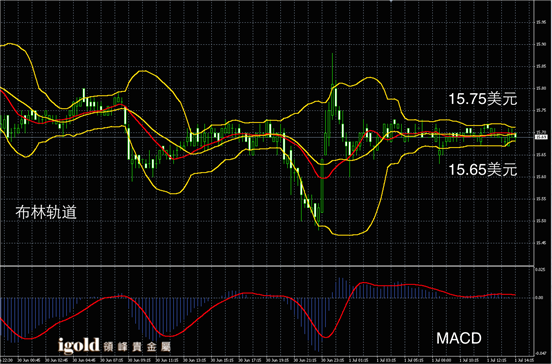Click the tallest candlestick wick peak
Viewport: 552px width, 364px height.
[332, 54]
